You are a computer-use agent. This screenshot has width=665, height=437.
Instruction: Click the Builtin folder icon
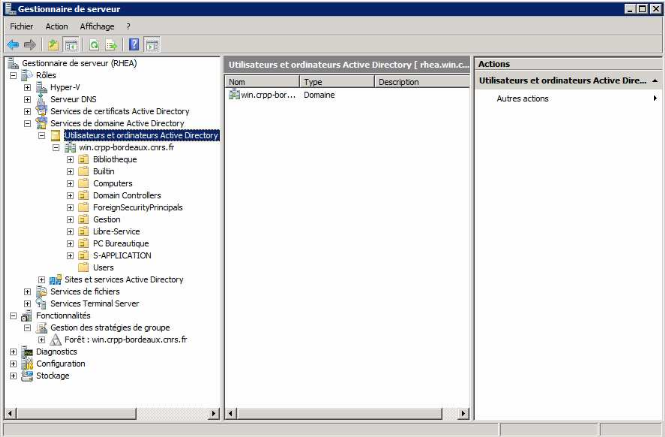[84, 171]
